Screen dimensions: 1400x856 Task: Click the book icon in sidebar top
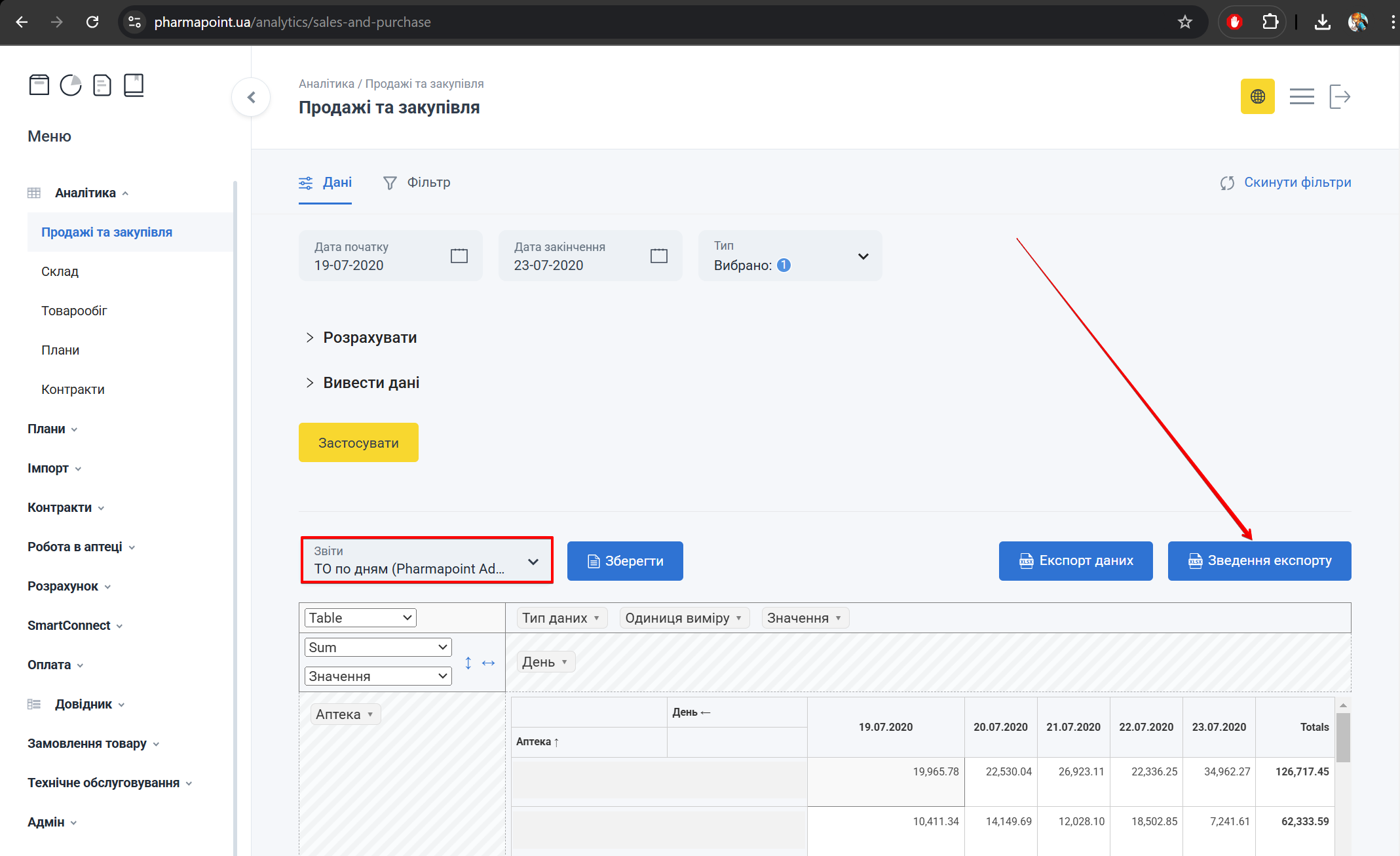click(x=134, y=85)
